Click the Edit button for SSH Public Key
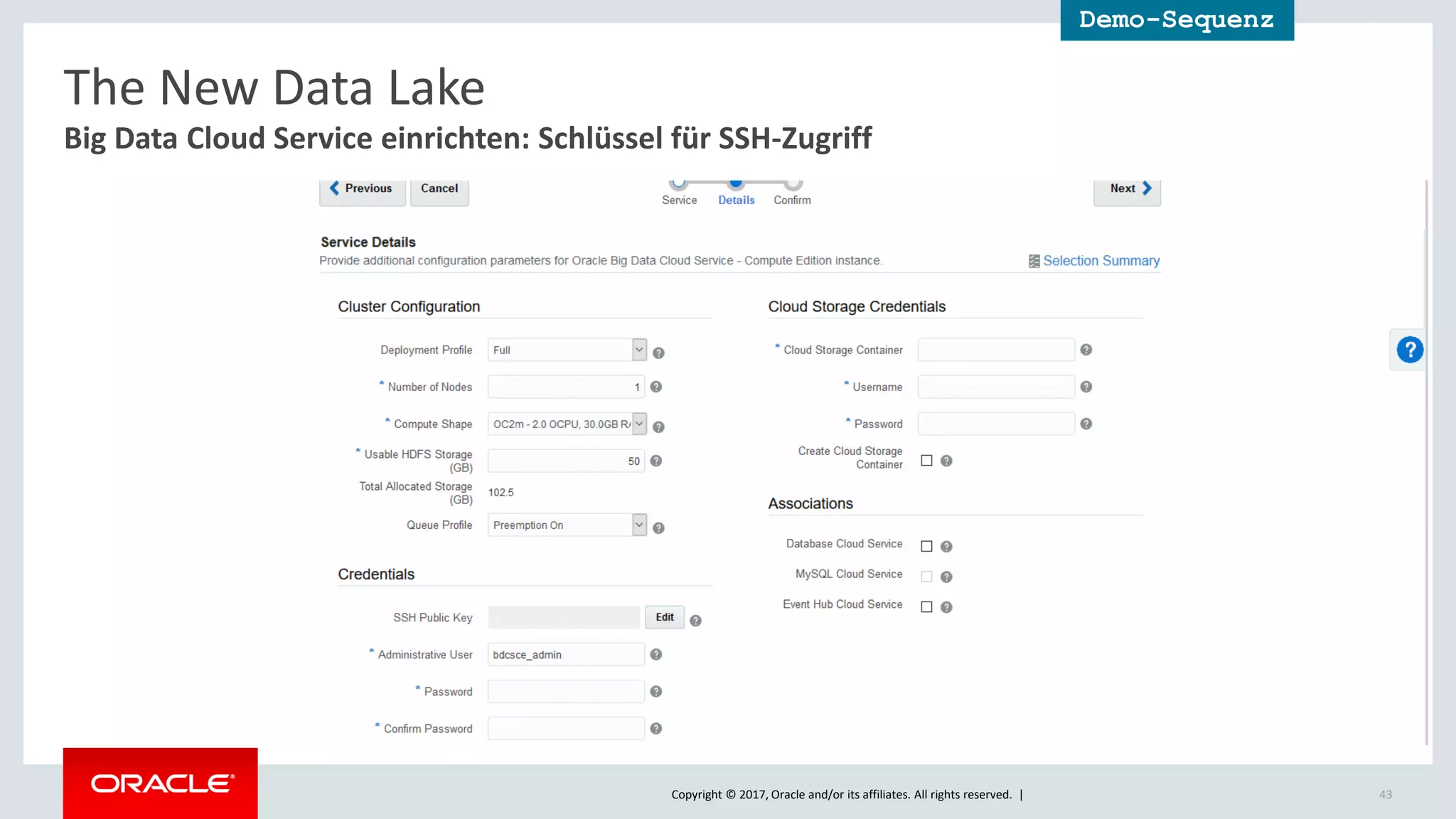Viewport: 1456px width, 819px height. point(665,617)
